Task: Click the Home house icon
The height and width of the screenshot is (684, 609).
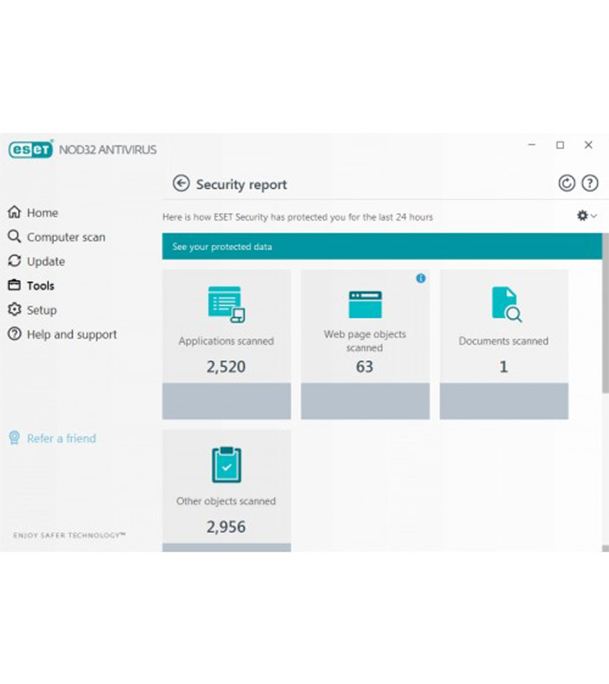Action: [14, 212]
